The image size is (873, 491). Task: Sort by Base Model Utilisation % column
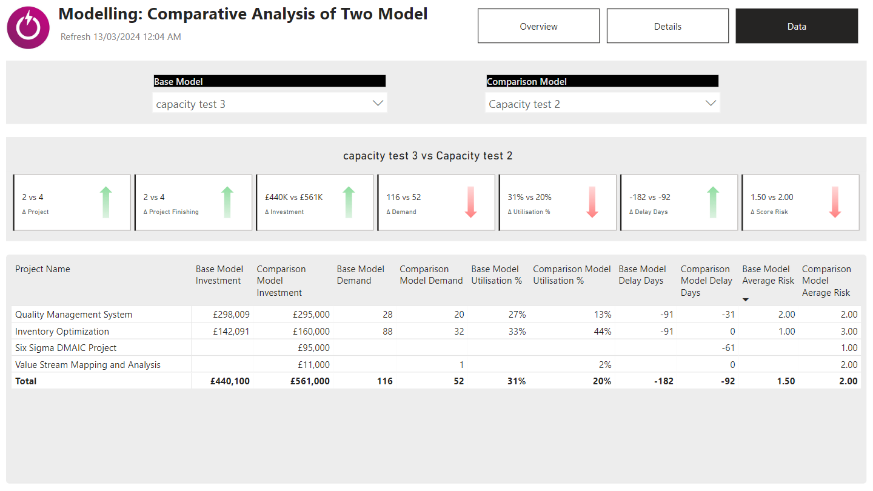point(496,275)
